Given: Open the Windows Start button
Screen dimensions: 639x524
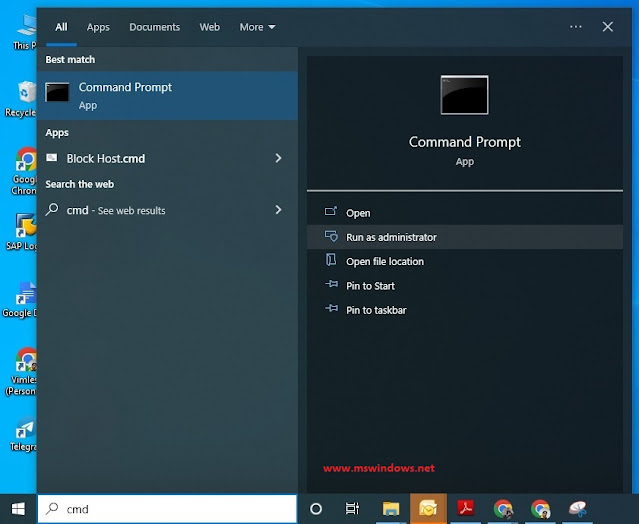Looking at the screenshot, I should tap(18, 509).
